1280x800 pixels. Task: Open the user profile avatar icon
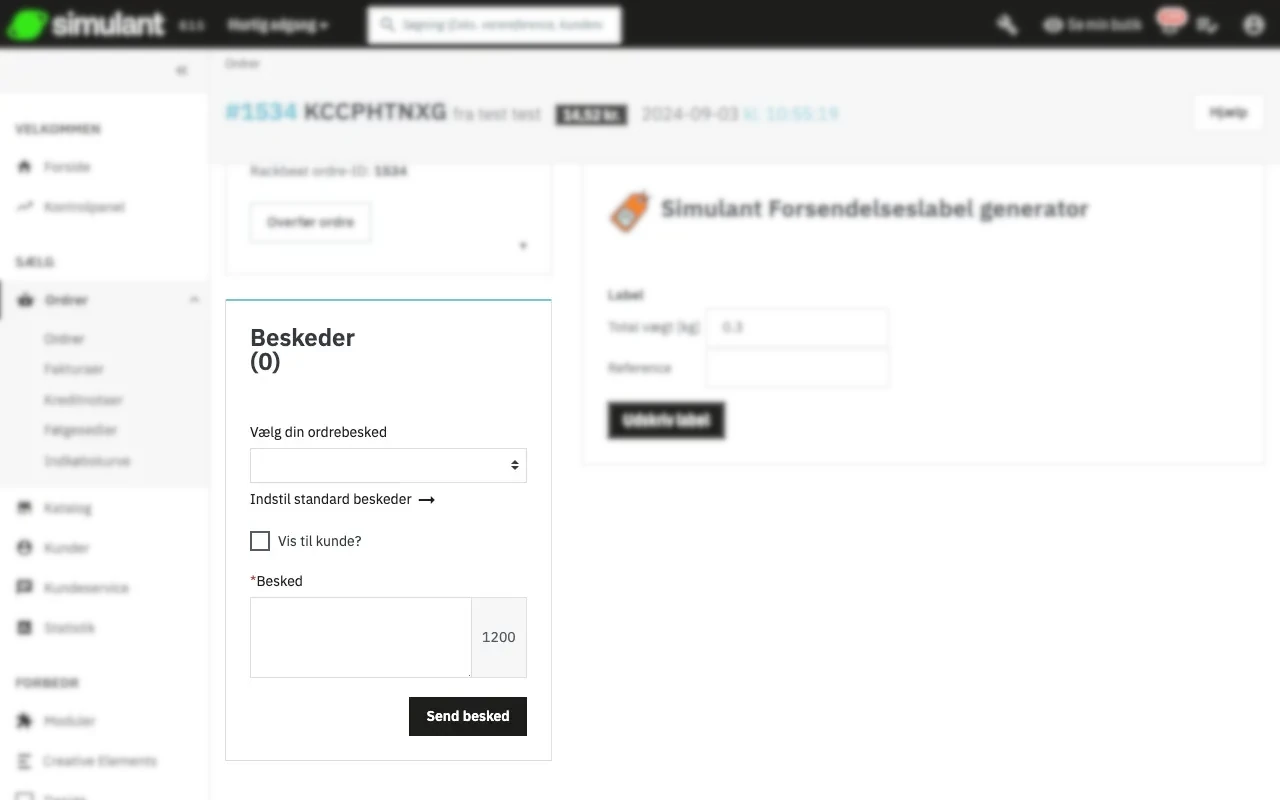(x=1253, y=25)
